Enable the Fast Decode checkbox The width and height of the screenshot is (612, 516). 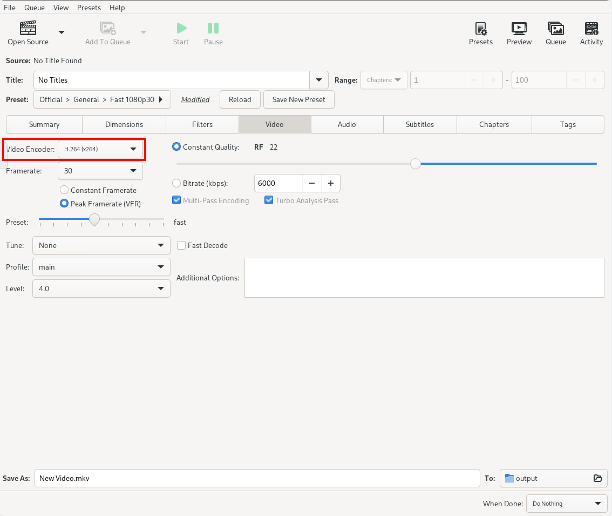pyautogui.click(x=181, y=245)
